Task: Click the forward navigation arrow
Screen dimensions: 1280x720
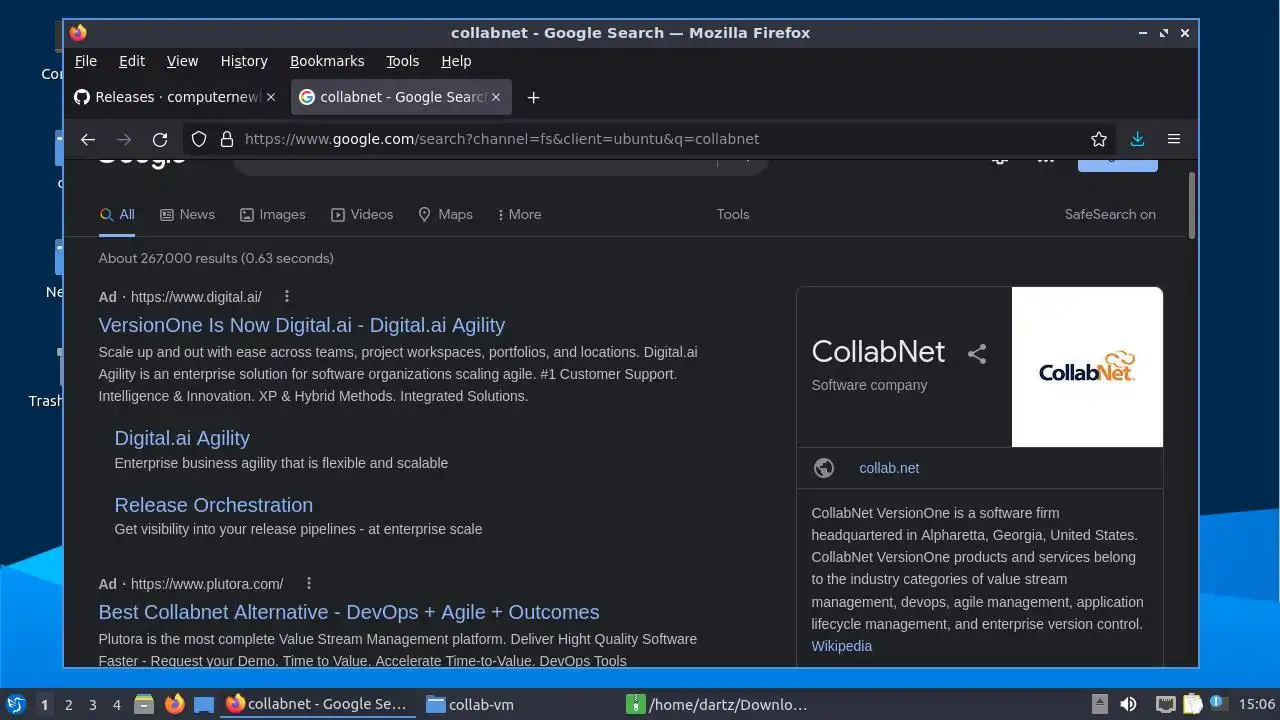Action: pyautogui.click(x=124, y=139)
